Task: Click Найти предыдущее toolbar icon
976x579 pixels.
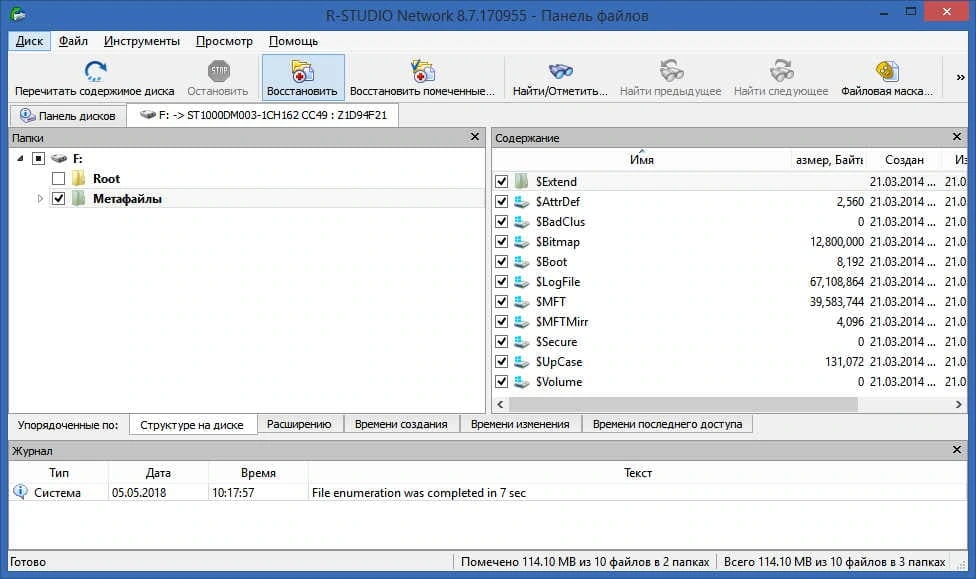Action: click(x=671, y=71)
